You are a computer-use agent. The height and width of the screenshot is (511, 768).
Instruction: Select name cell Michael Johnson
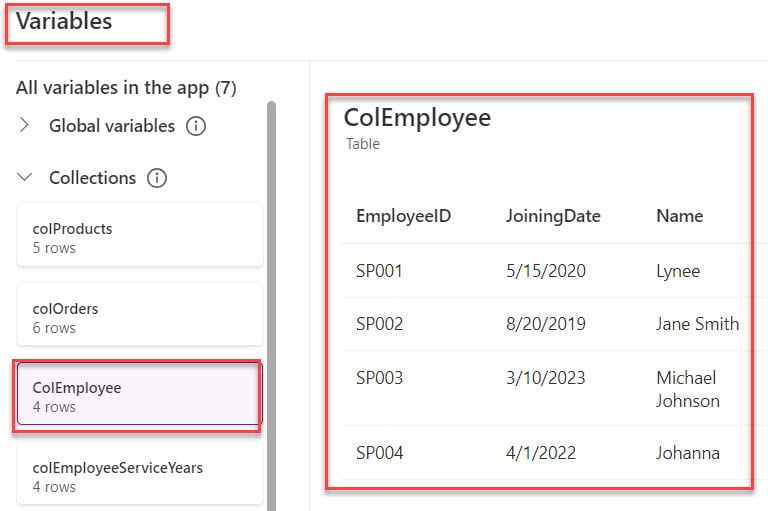click(x=688, y=389)
